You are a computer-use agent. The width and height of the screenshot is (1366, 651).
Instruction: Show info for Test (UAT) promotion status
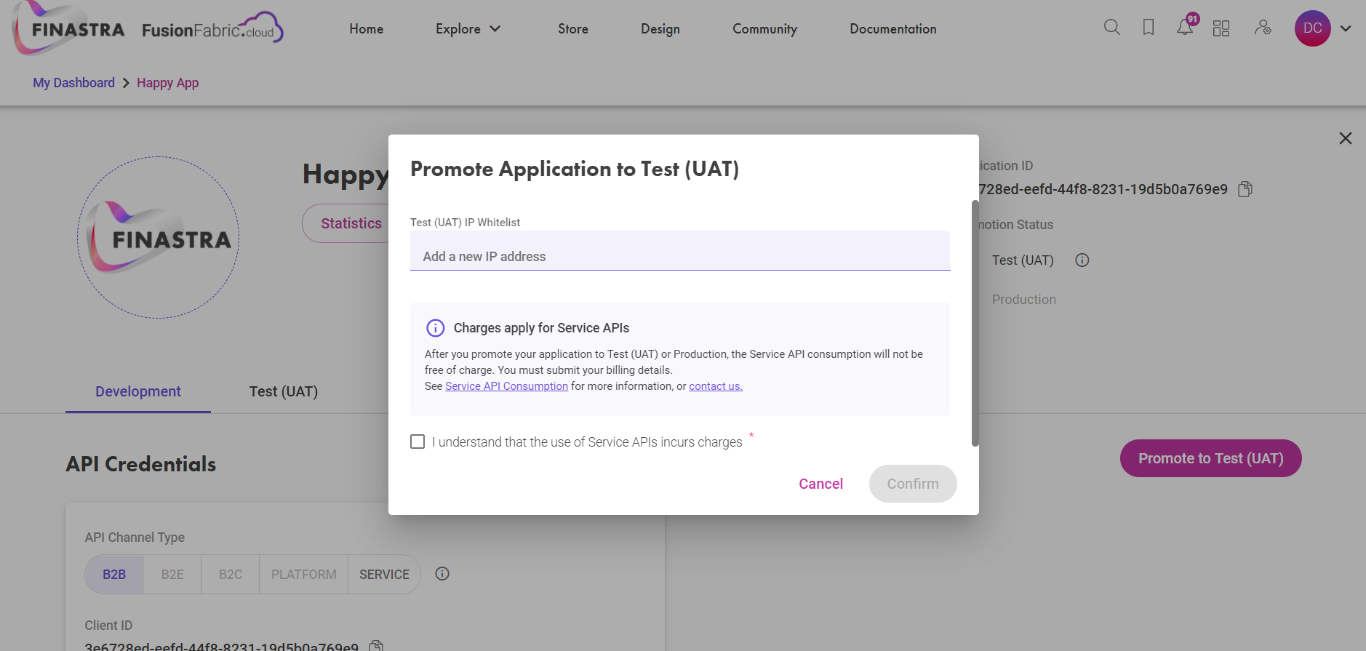pyautogui.click(x=1082, y=260)
